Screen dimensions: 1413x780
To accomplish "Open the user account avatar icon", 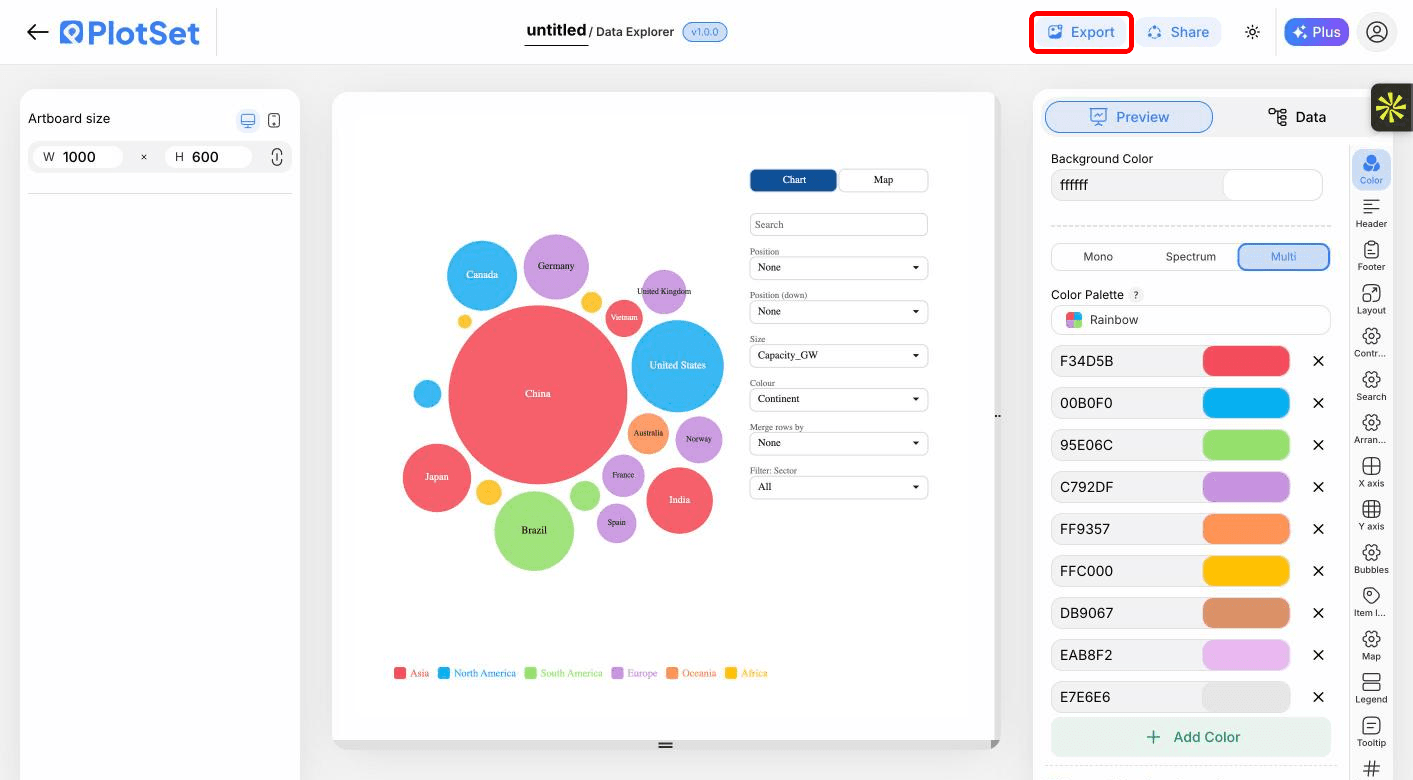I will tap(1377, 32).
